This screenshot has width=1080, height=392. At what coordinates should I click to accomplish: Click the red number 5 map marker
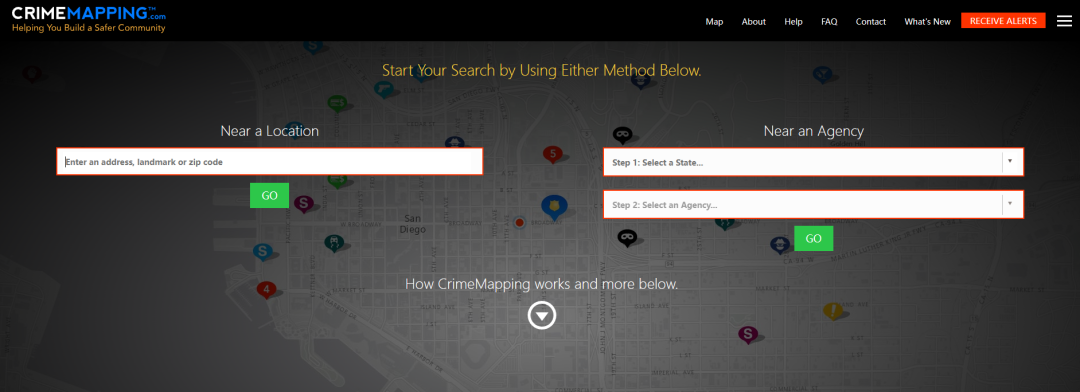[x=552, y=154]
